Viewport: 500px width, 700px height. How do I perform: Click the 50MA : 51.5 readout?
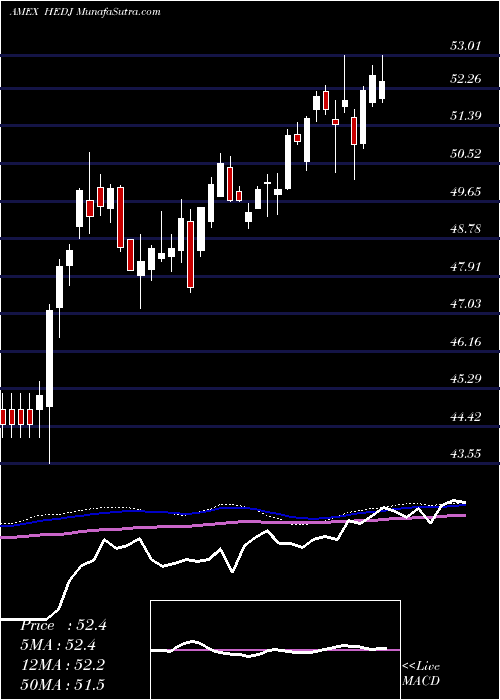[x=62, y=684]
